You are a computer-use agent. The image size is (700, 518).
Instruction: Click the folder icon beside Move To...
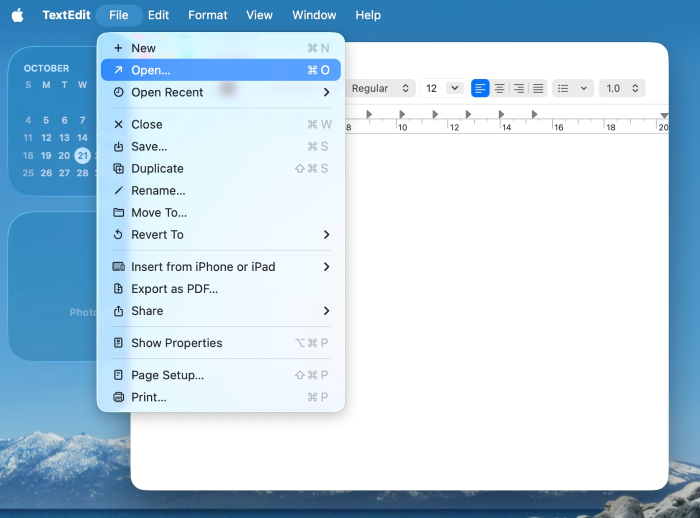pos(118,213)
